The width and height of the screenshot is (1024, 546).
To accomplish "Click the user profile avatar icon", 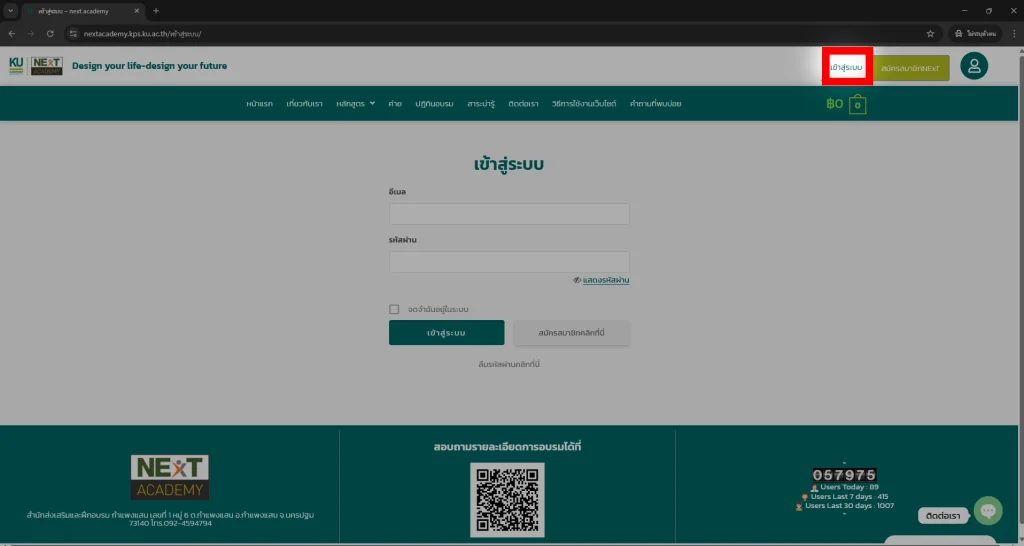I will [x=973, y=66].
